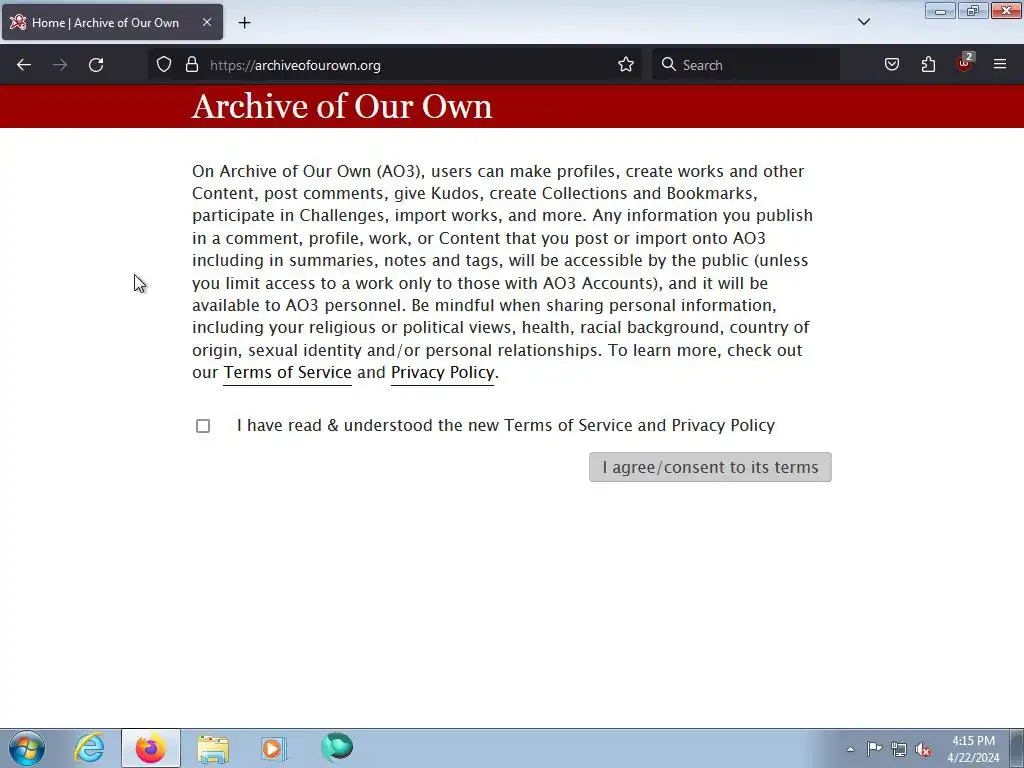This screenshot has width=1024, height=768.
Task: Bookmark this page with the star icon
Action: pyautogui.click(x=626, y=64)
